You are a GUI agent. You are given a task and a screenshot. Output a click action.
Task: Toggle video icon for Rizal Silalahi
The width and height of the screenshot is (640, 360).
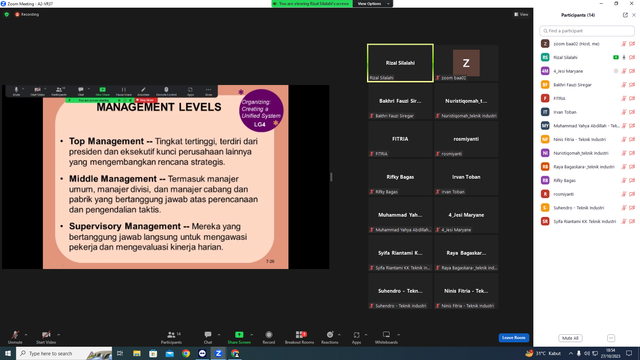click(x=632, y=58)
